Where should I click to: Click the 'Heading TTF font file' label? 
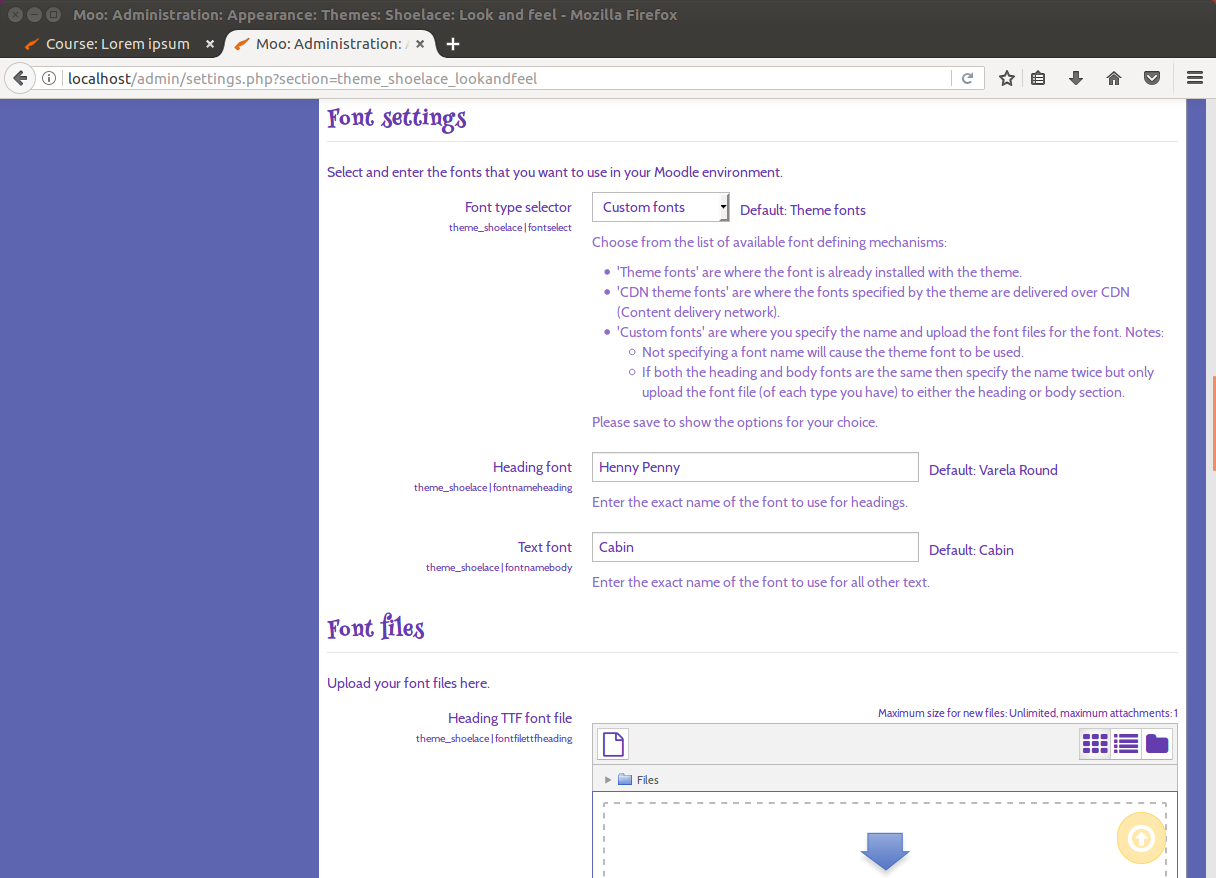click(x=510, y=718)
